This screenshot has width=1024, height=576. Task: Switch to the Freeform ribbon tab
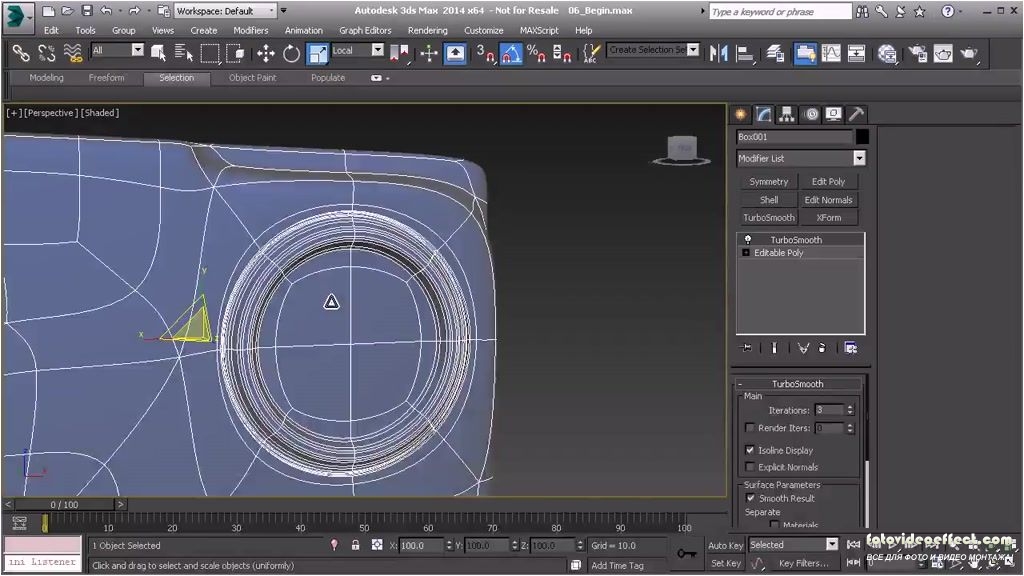coord(106,78)
